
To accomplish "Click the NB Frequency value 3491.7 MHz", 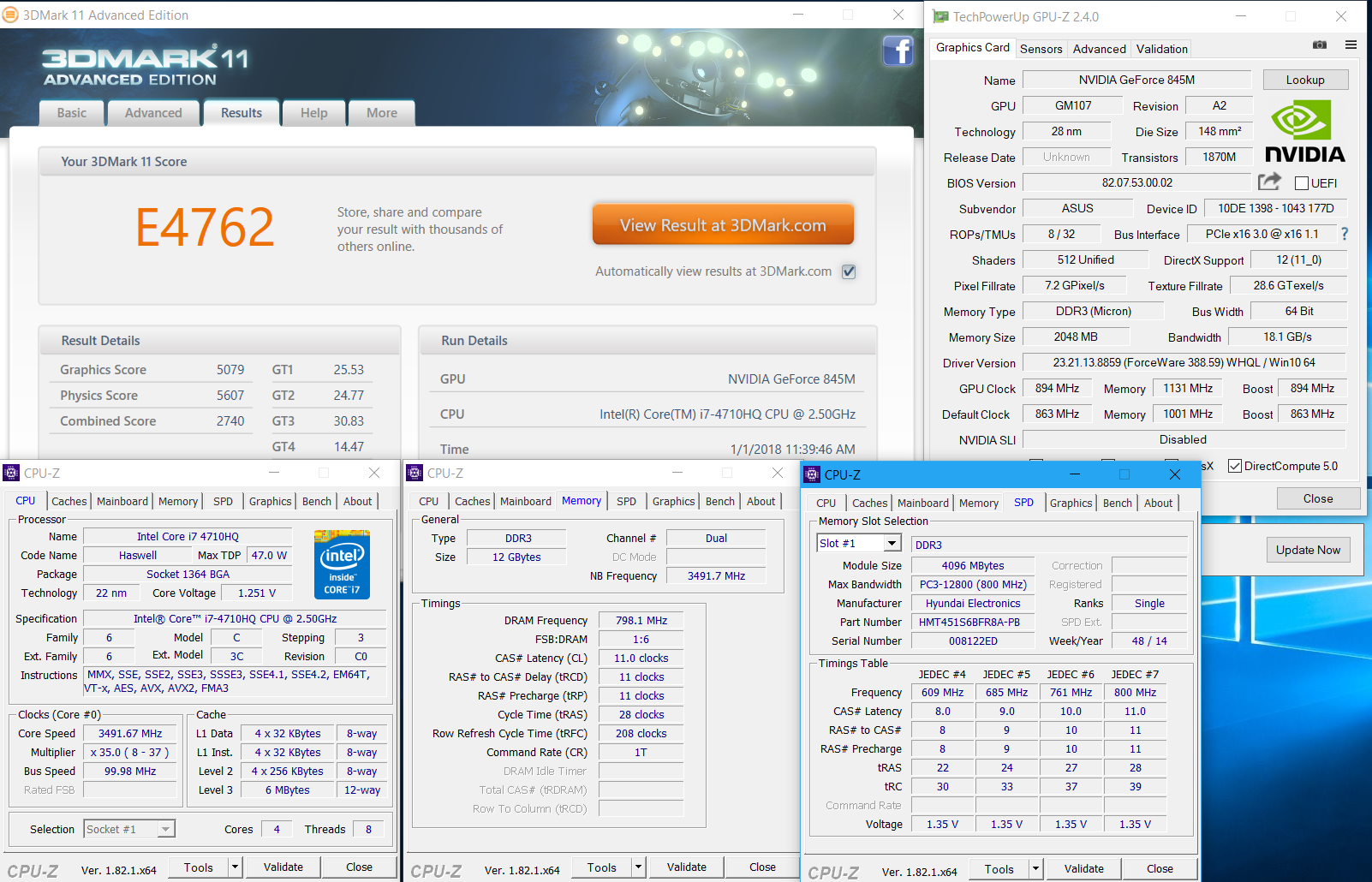I will pyautogui.click(x=716, y=576).
